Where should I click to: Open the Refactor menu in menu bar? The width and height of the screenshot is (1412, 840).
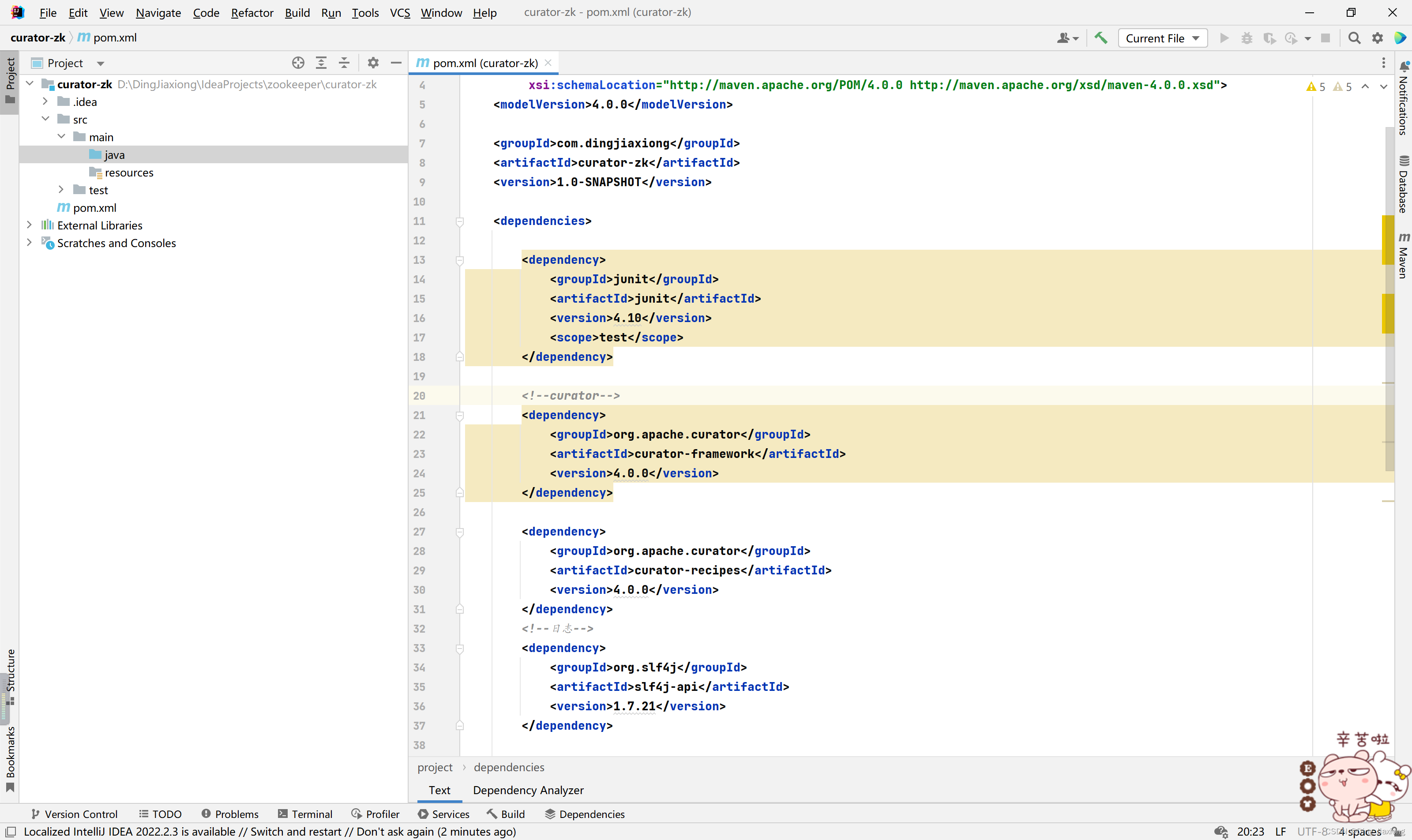tap(252, 12)
